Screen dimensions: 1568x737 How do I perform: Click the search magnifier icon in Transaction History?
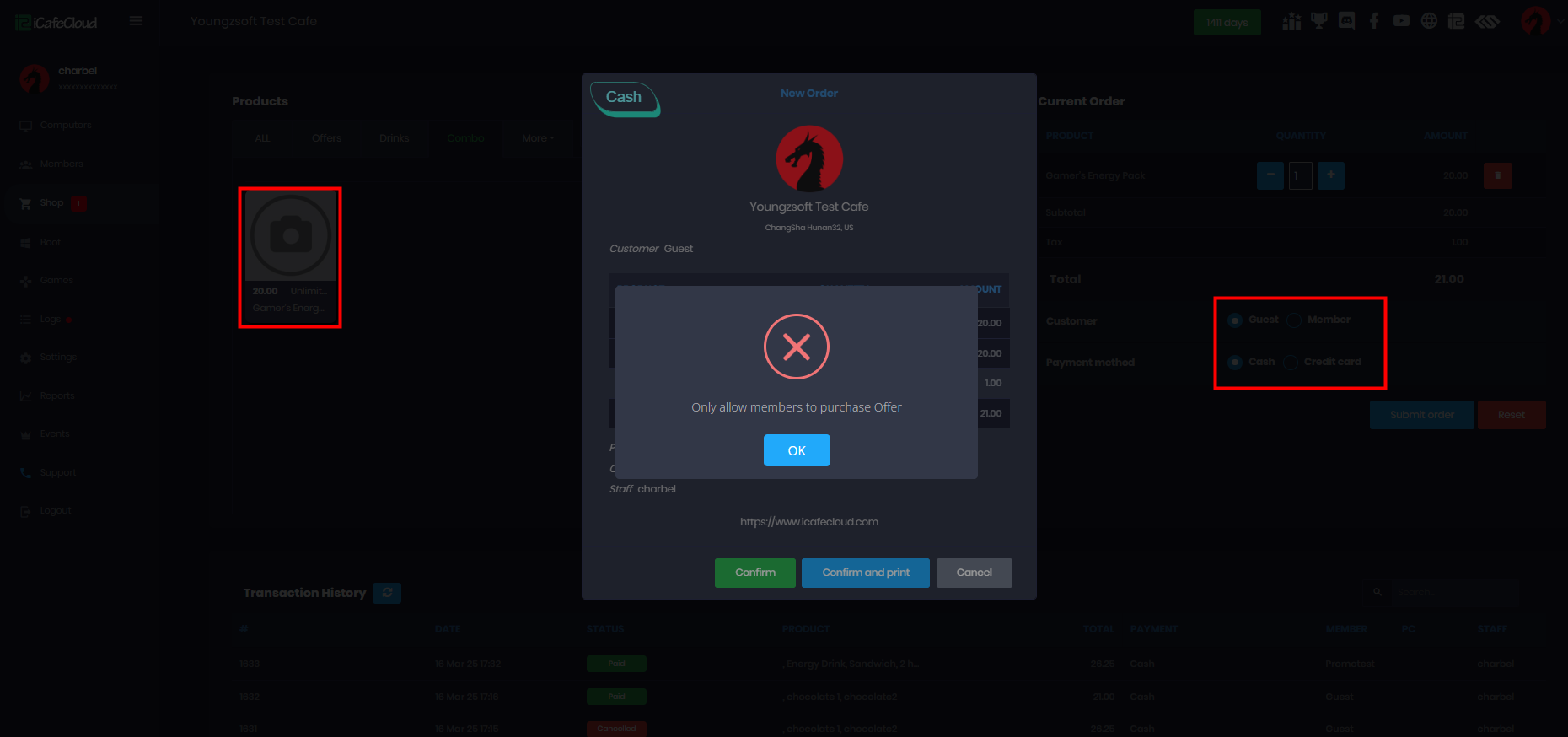[1377, 592]
